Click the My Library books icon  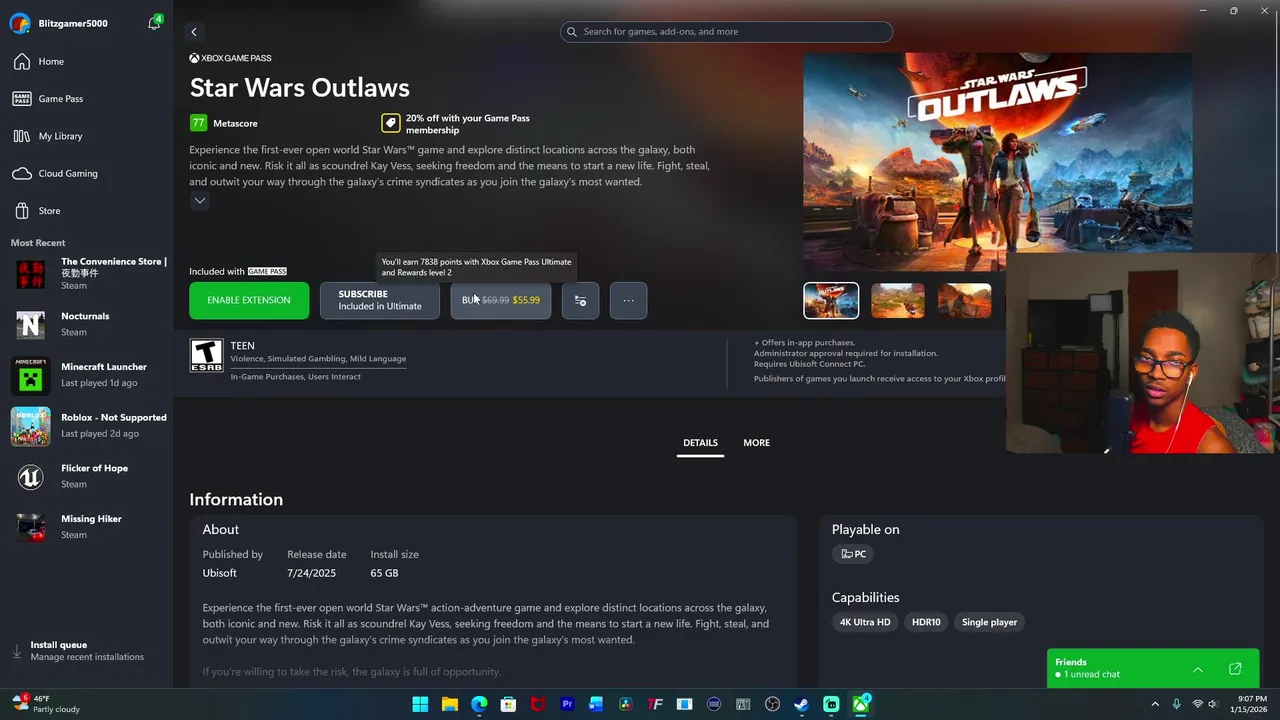tap(21, 136)
